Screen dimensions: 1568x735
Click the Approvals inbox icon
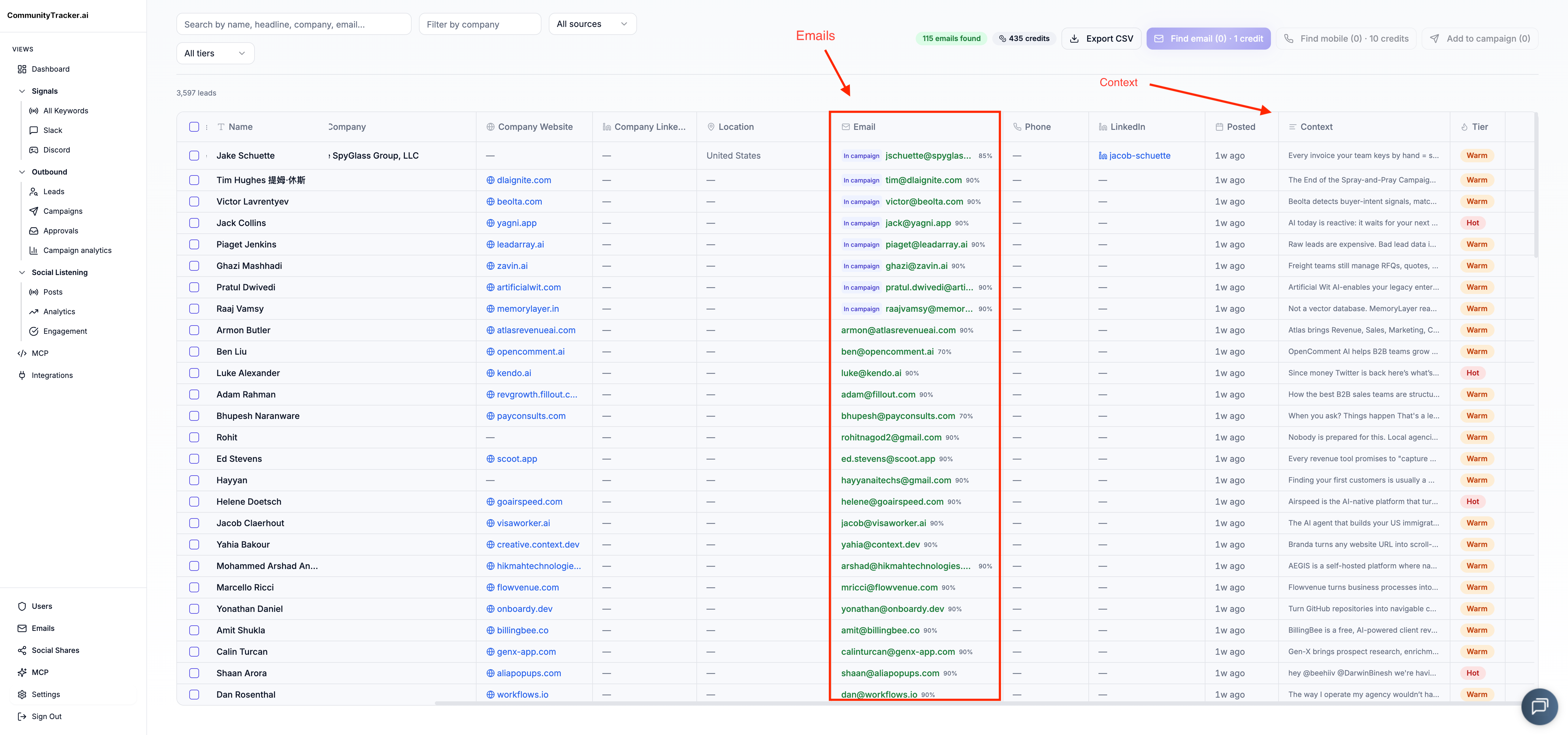pos(34,231)
